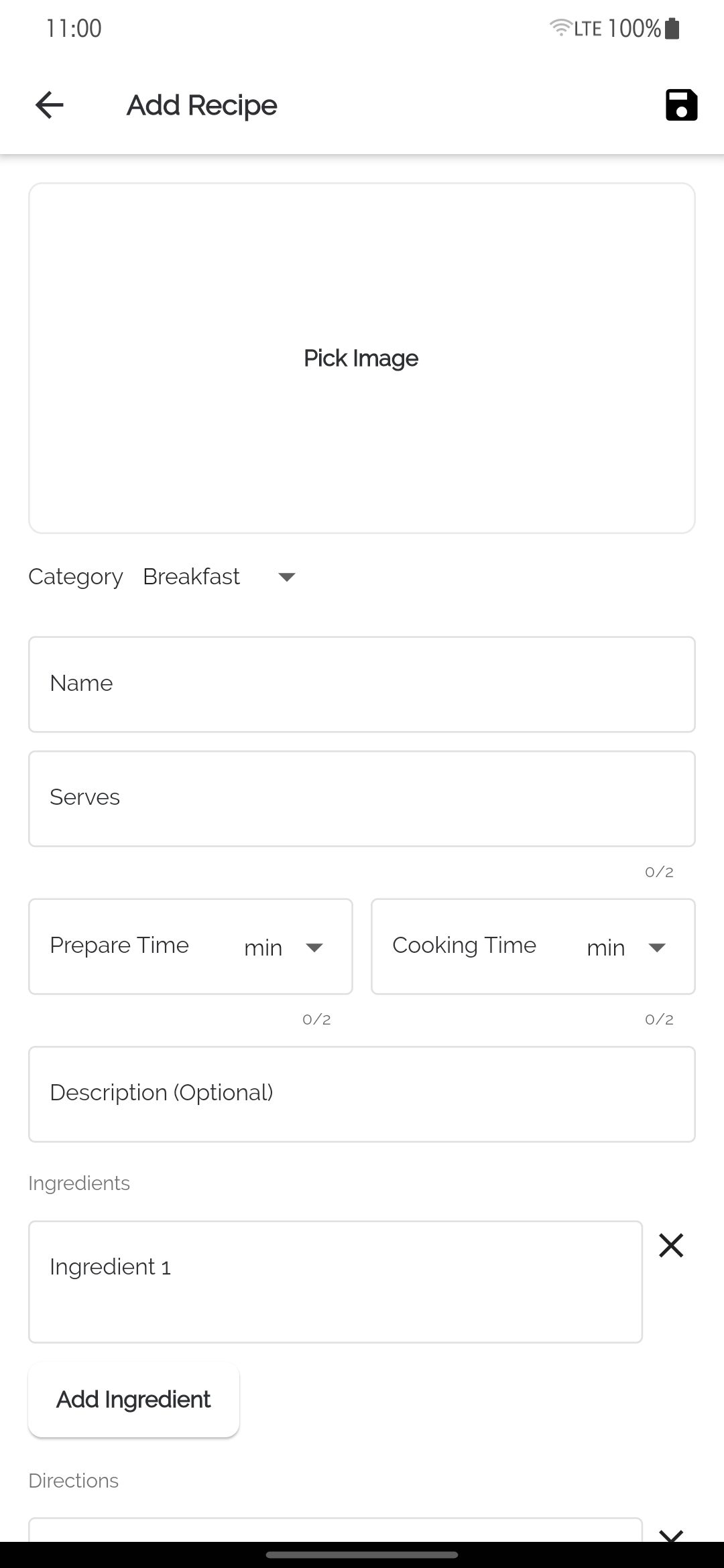The image size is (724, 1568).
Task: Tap the battery icon in the status bar
Action: point(672,29)
